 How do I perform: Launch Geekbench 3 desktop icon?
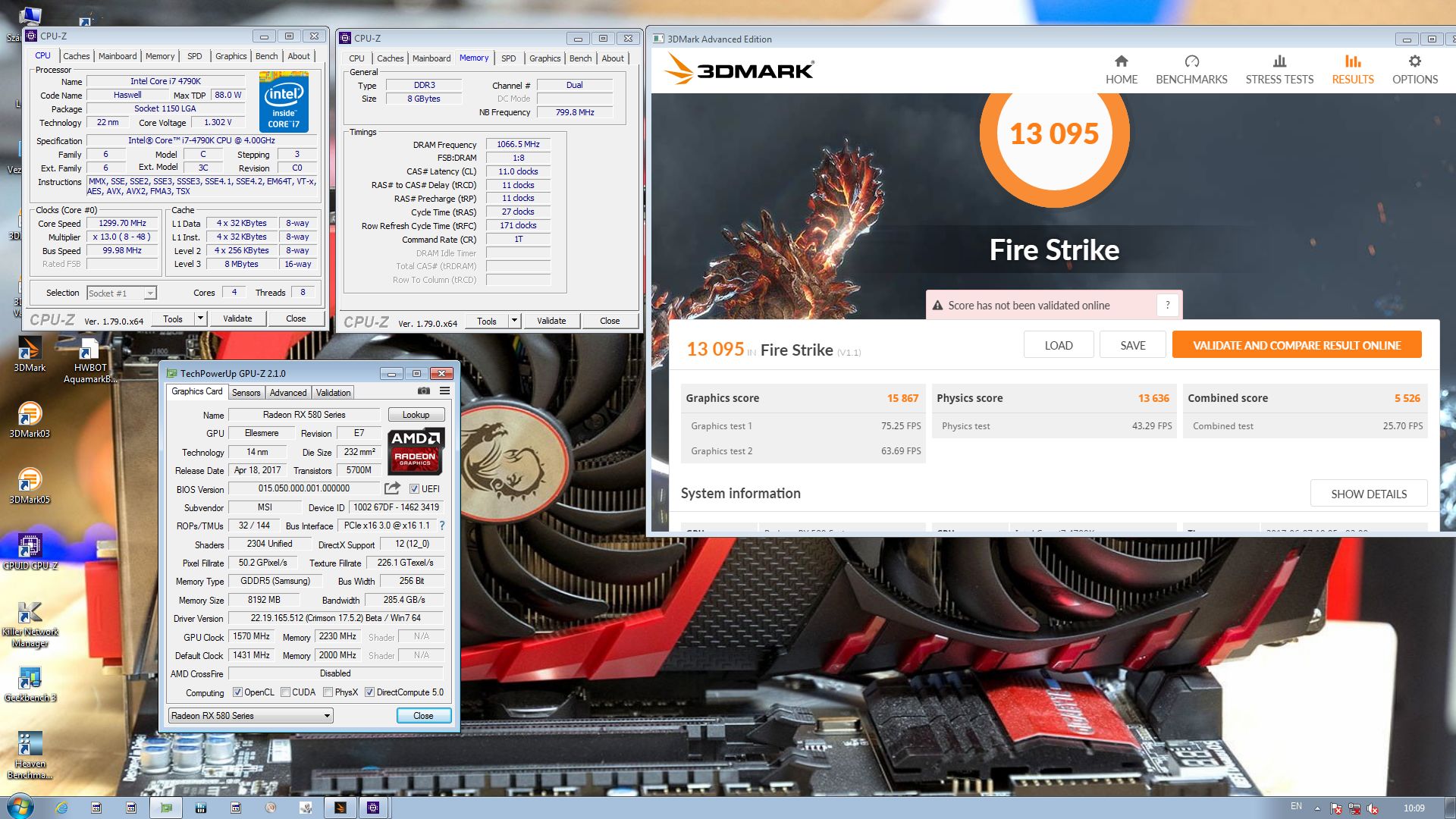30,684
